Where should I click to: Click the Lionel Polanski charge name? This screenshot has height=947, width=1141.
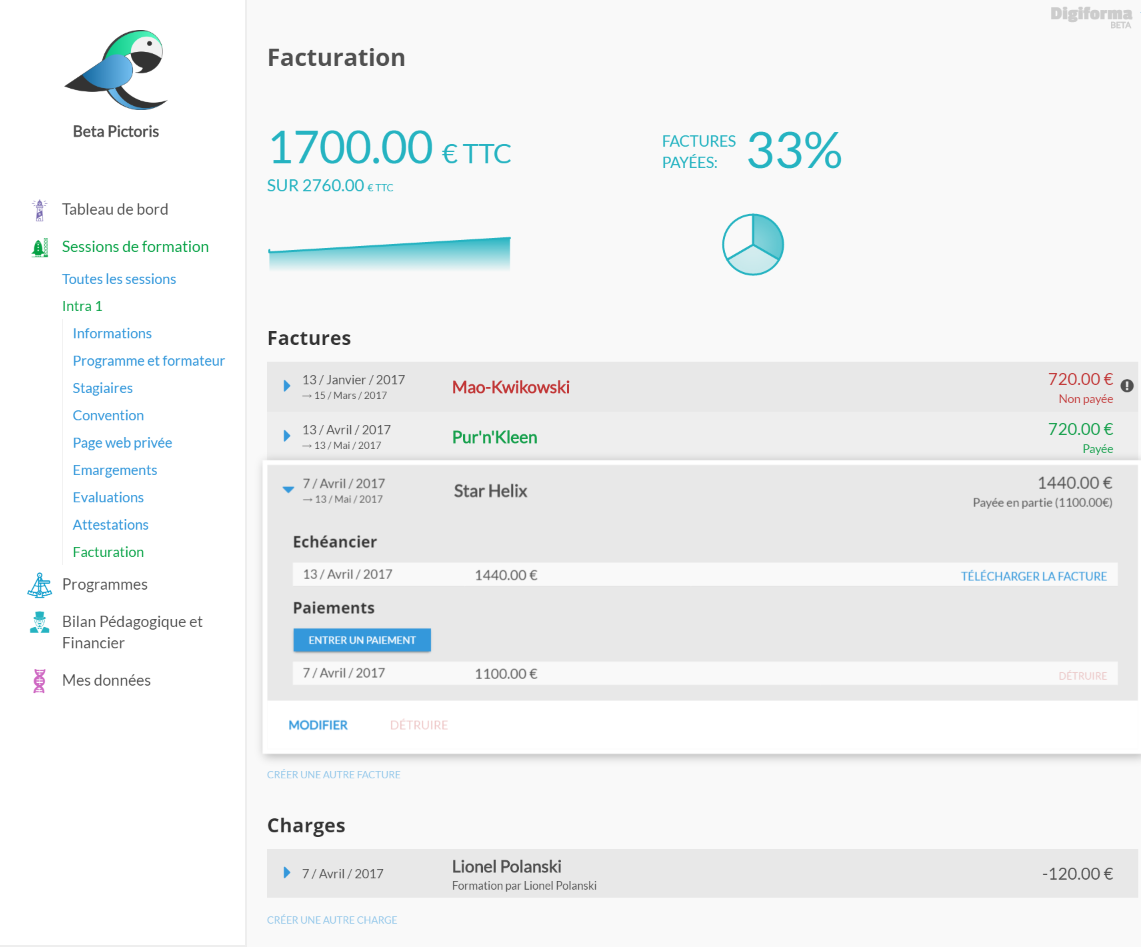(506, 866)
